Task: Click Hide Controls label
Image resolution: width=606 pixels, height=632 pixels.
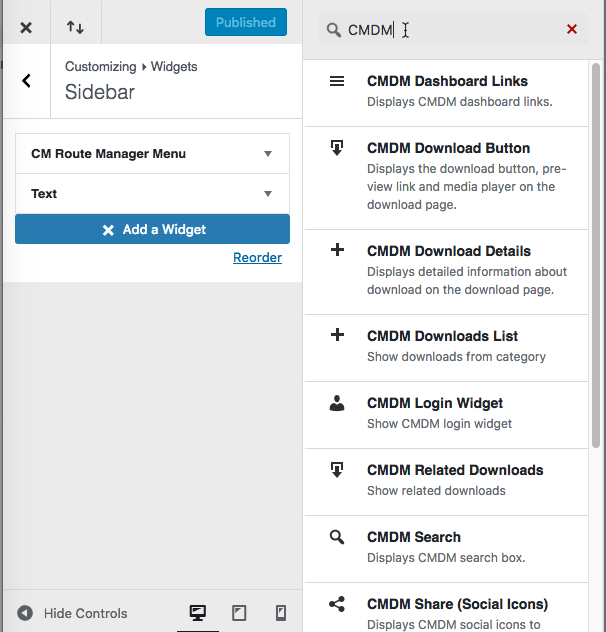Action: pos(85,613)
